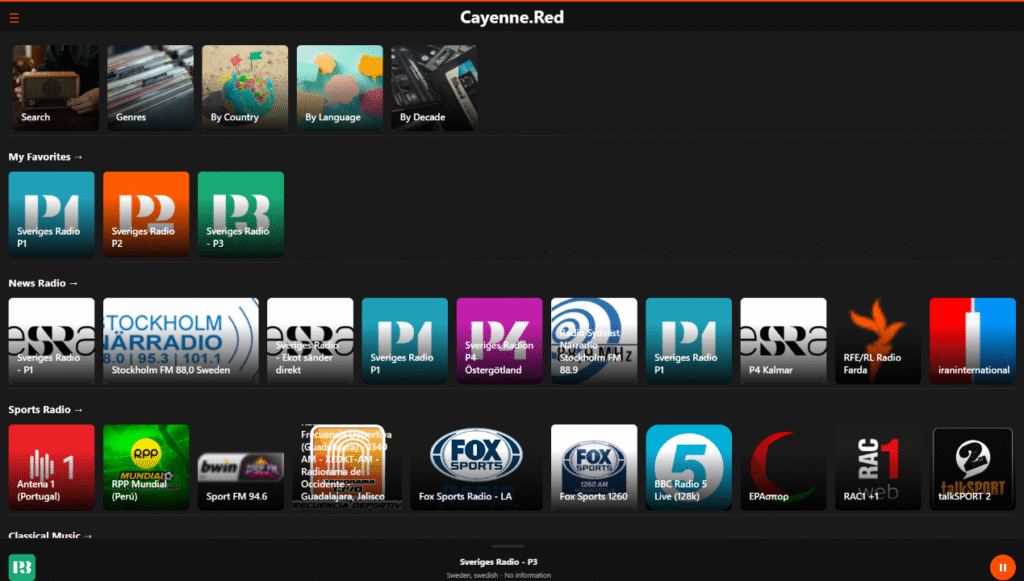This screenshot has width=1024, height=581.
Task: Open the My Favorites section link
Action: [x=46, y=157]
